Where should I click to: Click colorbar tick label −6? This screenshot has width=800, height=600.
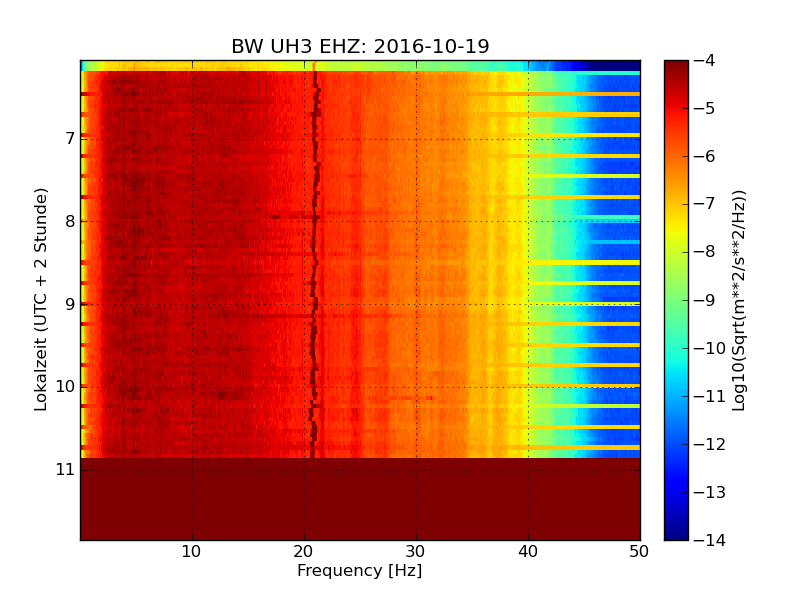[705, 157]
